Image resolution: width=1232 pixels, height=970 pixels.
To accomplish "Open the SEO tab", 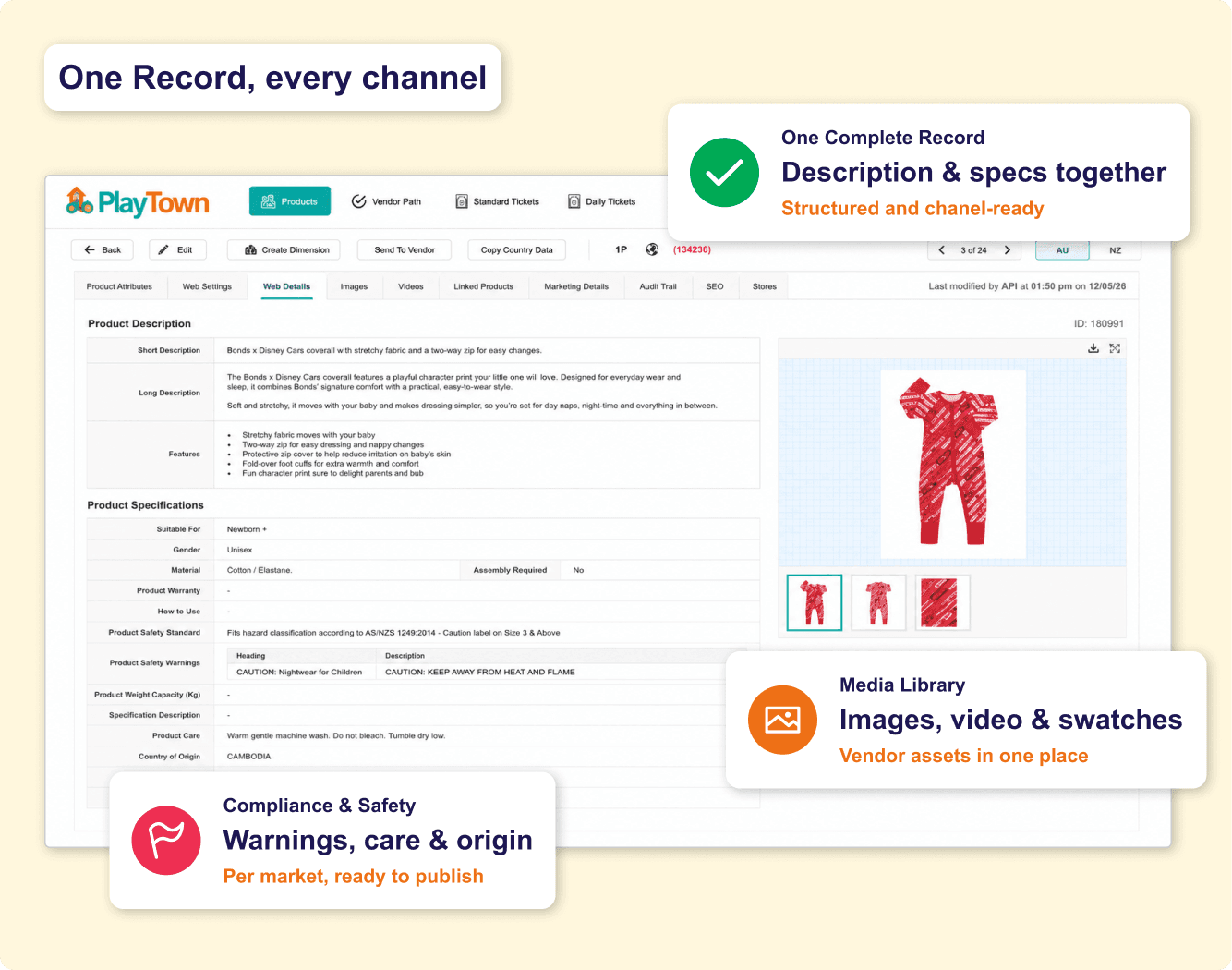I will pos(715,286).
